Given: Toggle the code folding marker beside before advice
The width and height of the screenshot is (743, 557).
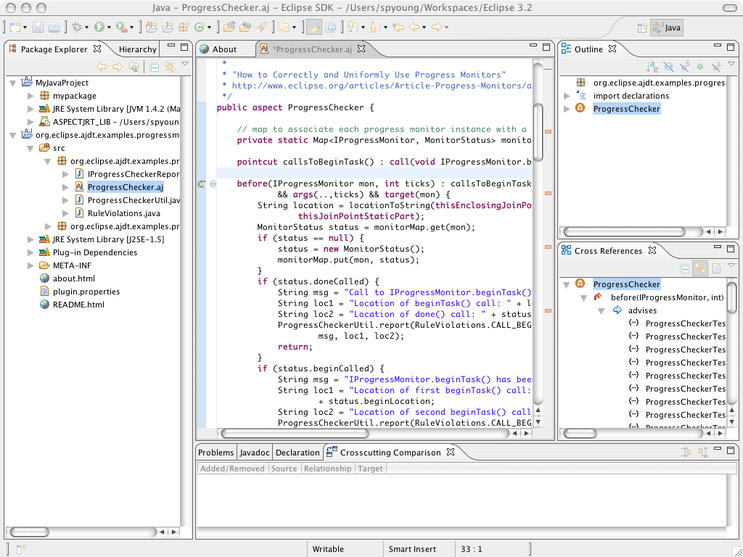Looking at the screenshot, I should (213, 184).
